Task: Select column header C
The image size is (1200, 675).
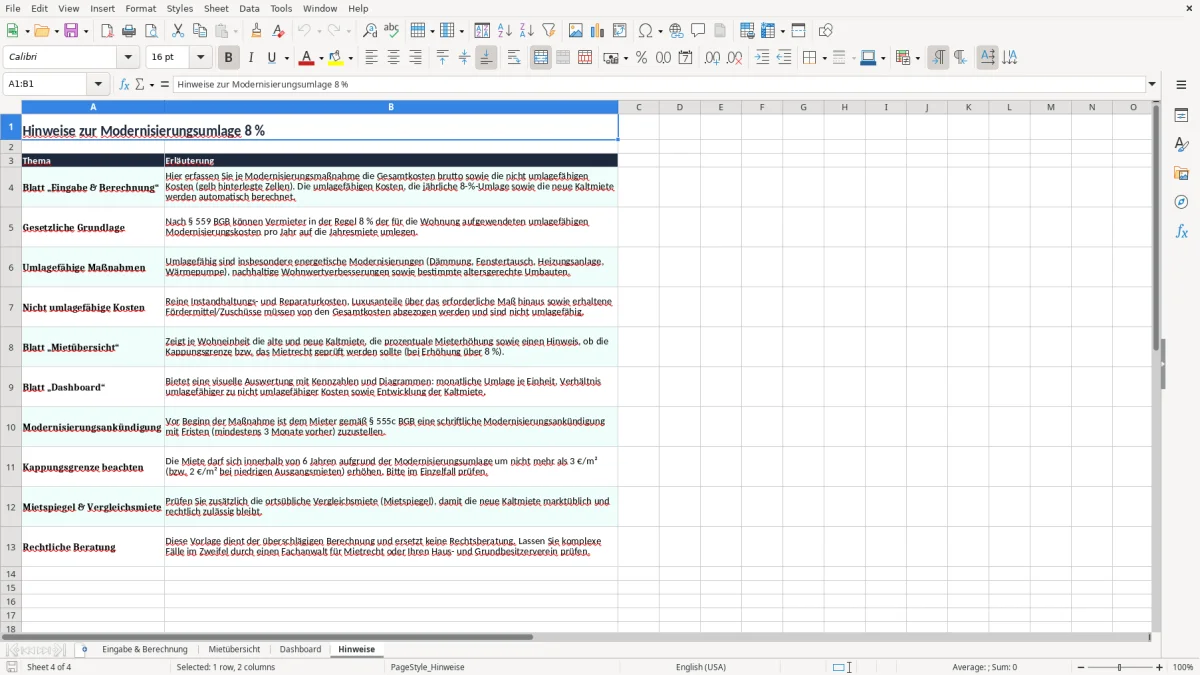Action: tap(638, 107)
